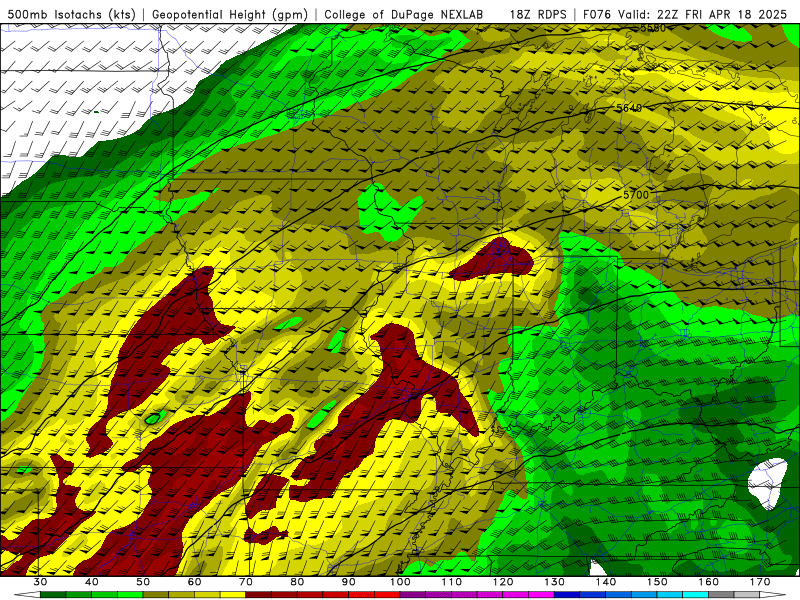Click the 150 kt color bar label

(657, 582)
